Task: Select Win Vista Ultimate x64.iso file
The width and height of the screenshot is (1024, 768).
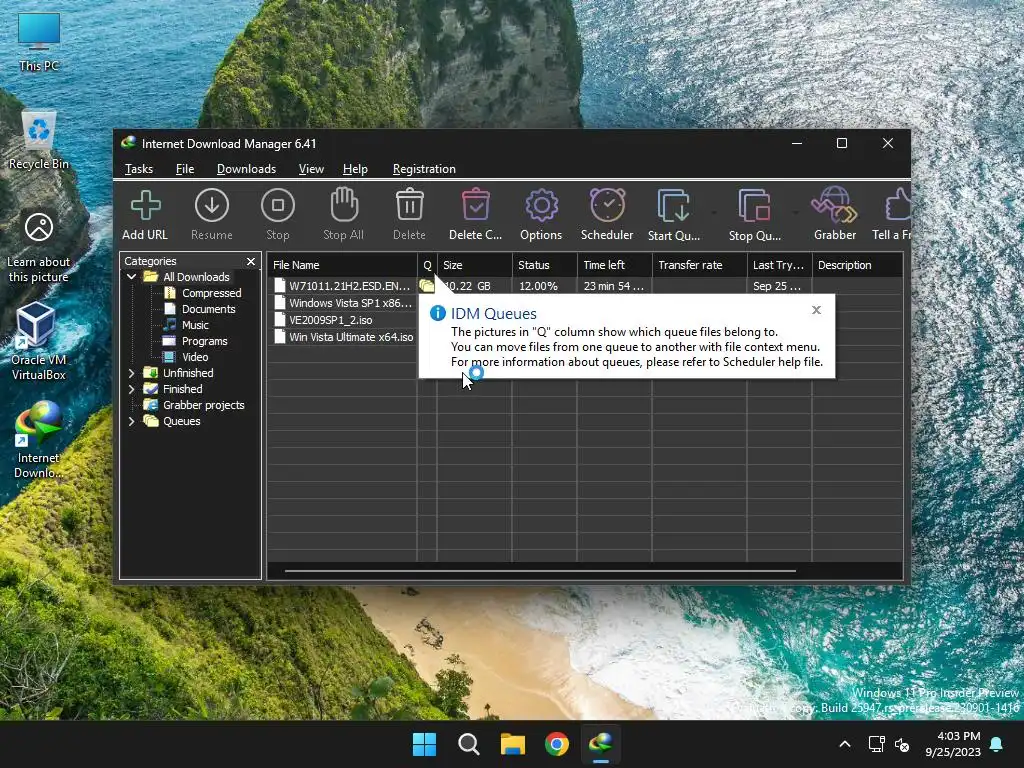Action: coord(344,337)
